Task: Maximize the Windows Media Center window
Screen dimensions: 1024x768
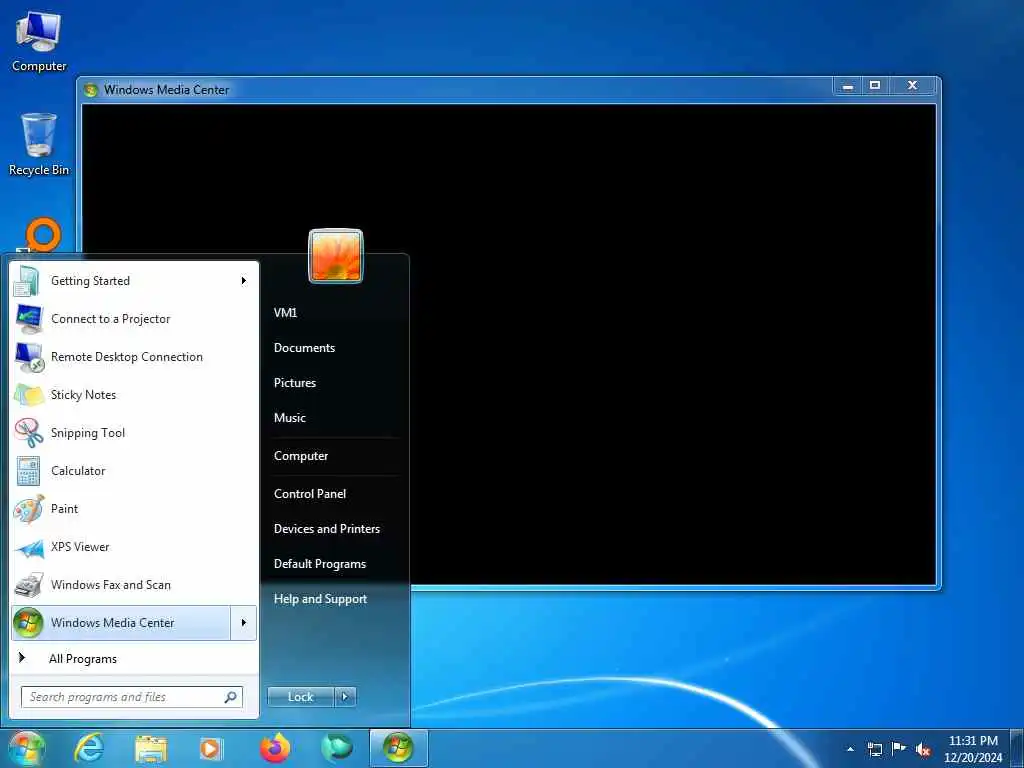Action: [875, 86]
